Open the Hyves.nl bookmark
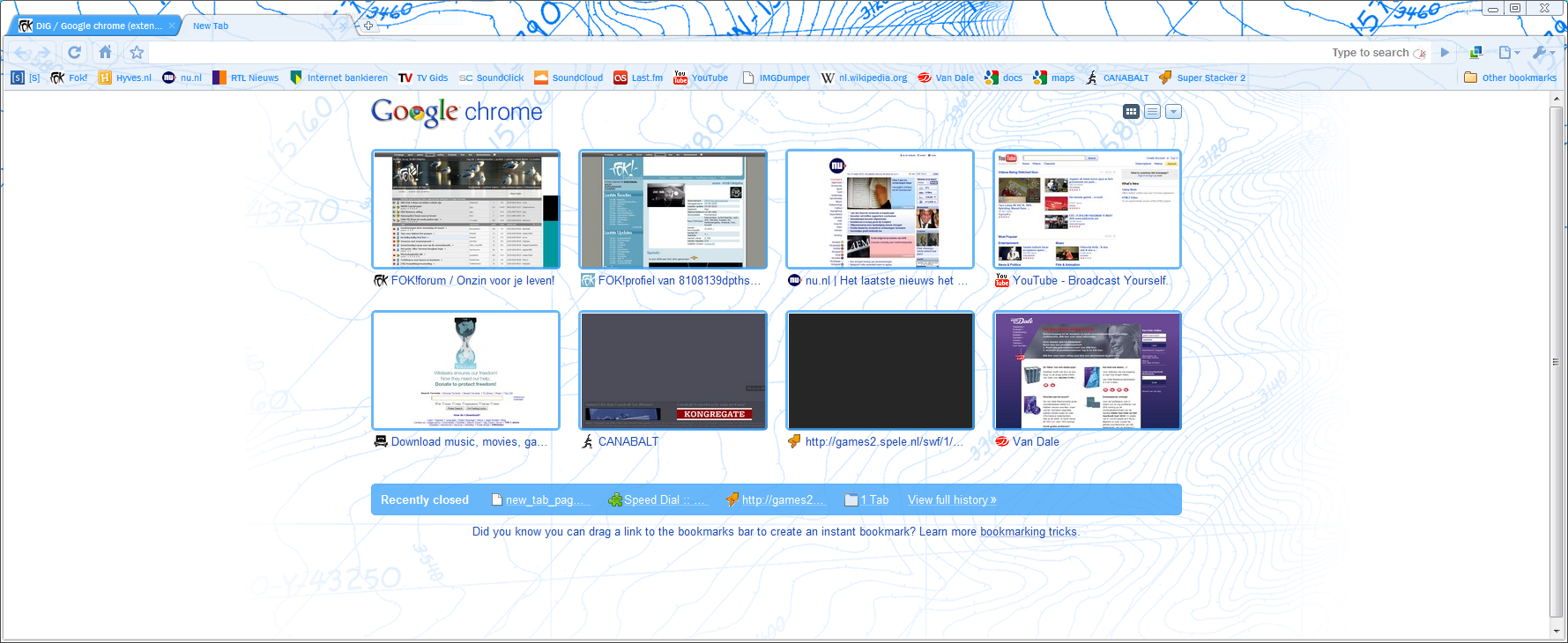This screenshot has width=1568, height=643. click(125, 78)
